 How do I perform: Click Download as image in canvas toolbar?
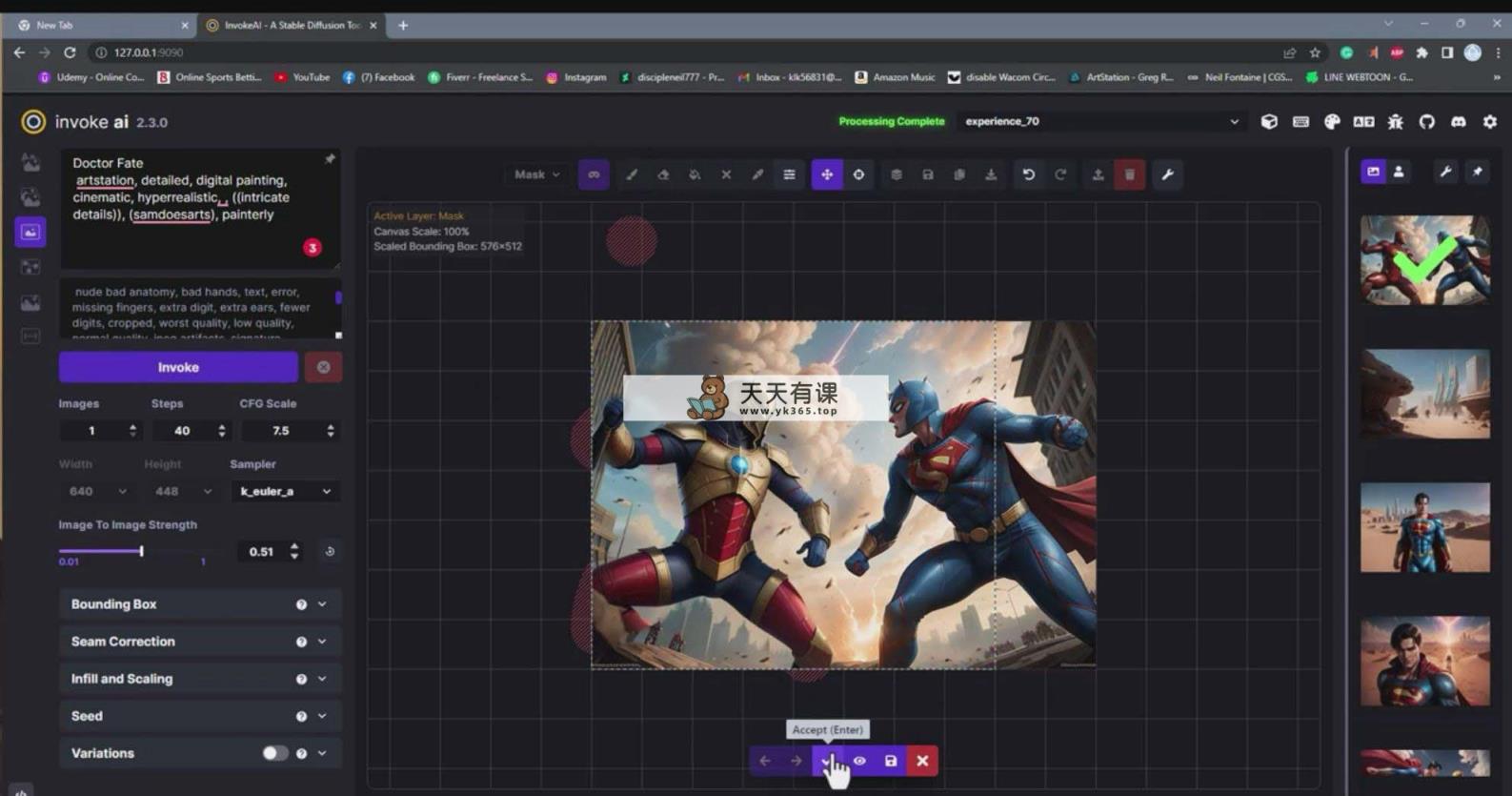[x=991, y=174]
